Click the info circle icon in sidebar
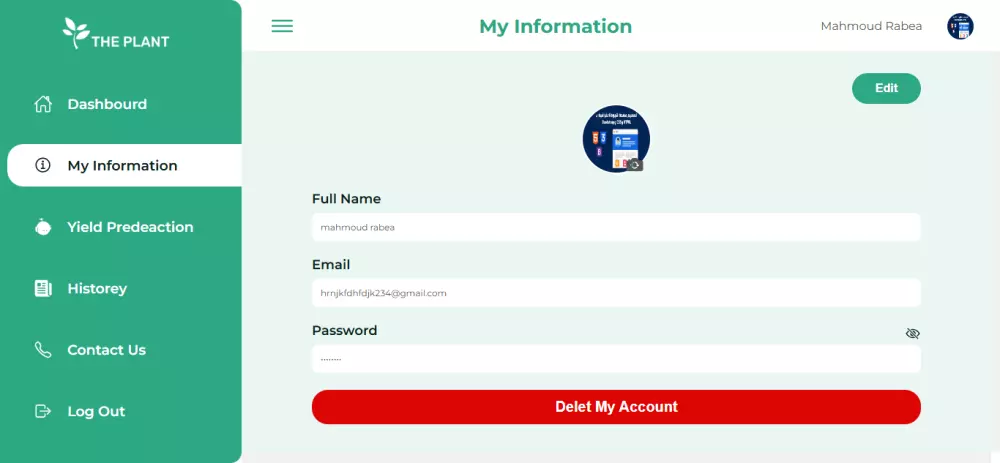 tap(43, 165)
